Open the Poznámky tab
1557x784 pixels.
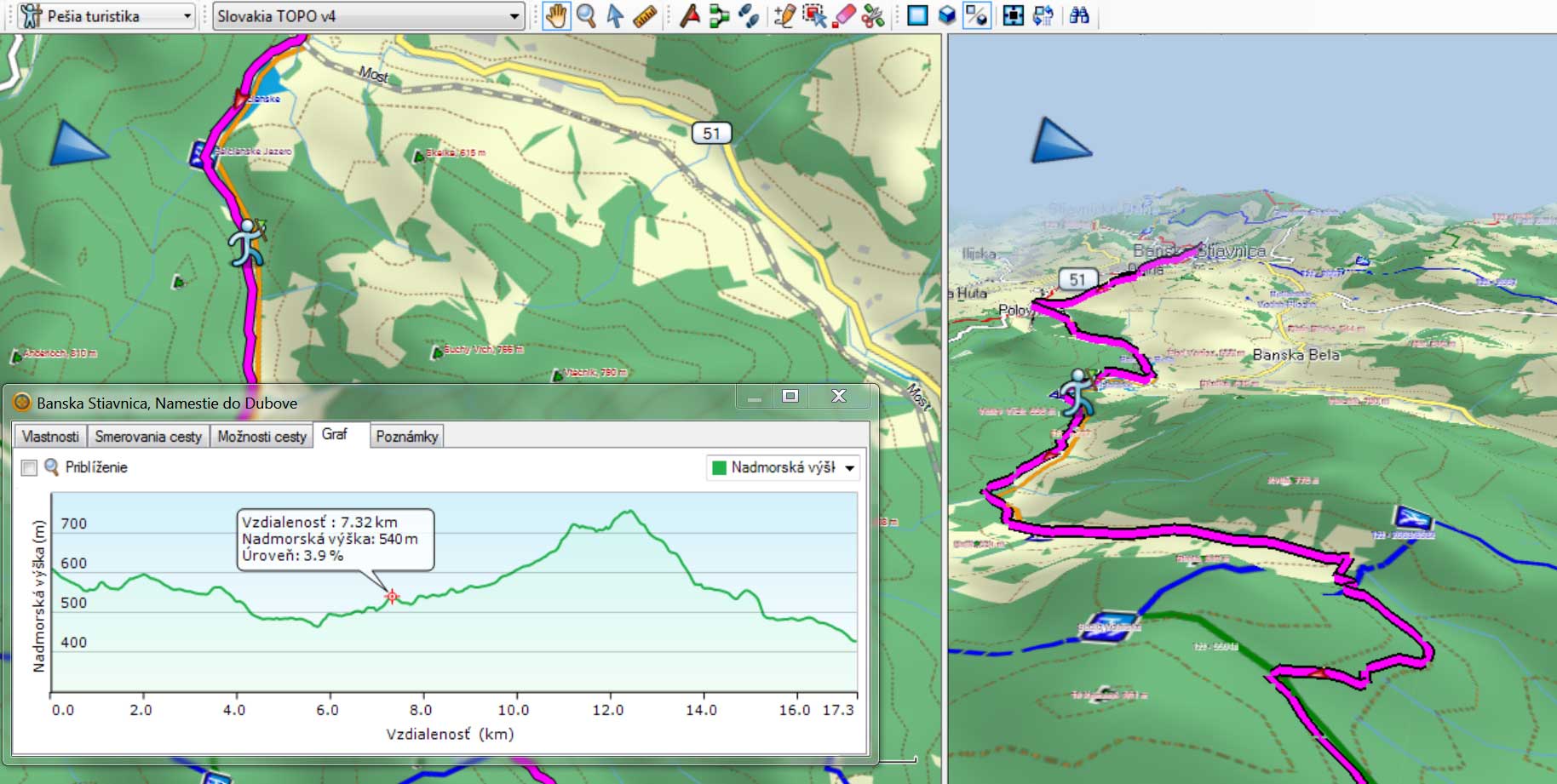click(x=407, y=436)
